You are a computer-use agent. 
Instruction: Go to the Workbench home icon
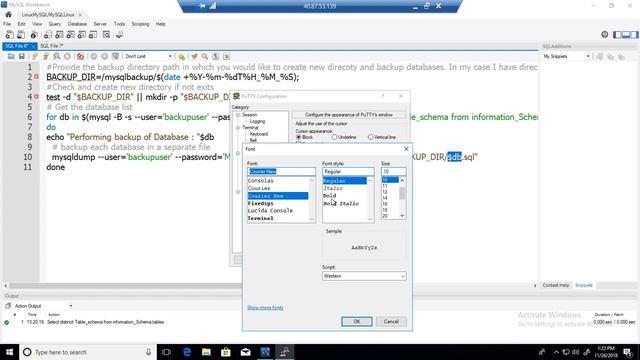tap(8, 14)
